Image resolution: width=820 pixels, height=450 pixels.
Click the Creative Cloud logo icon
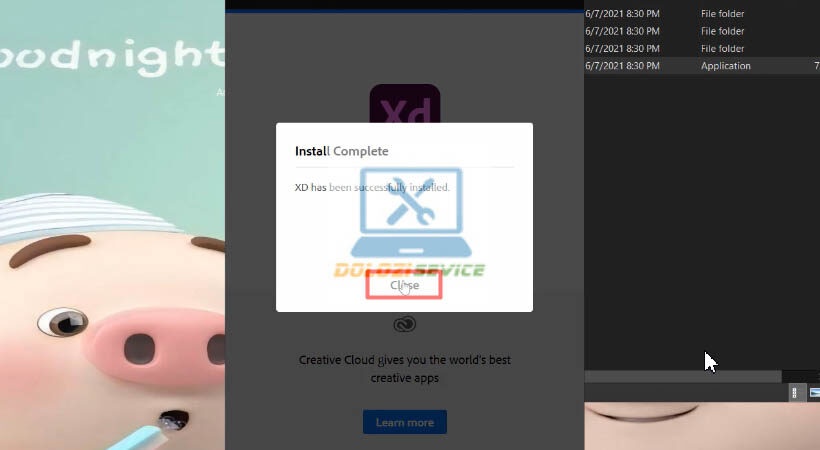click(x=405, y=324)
